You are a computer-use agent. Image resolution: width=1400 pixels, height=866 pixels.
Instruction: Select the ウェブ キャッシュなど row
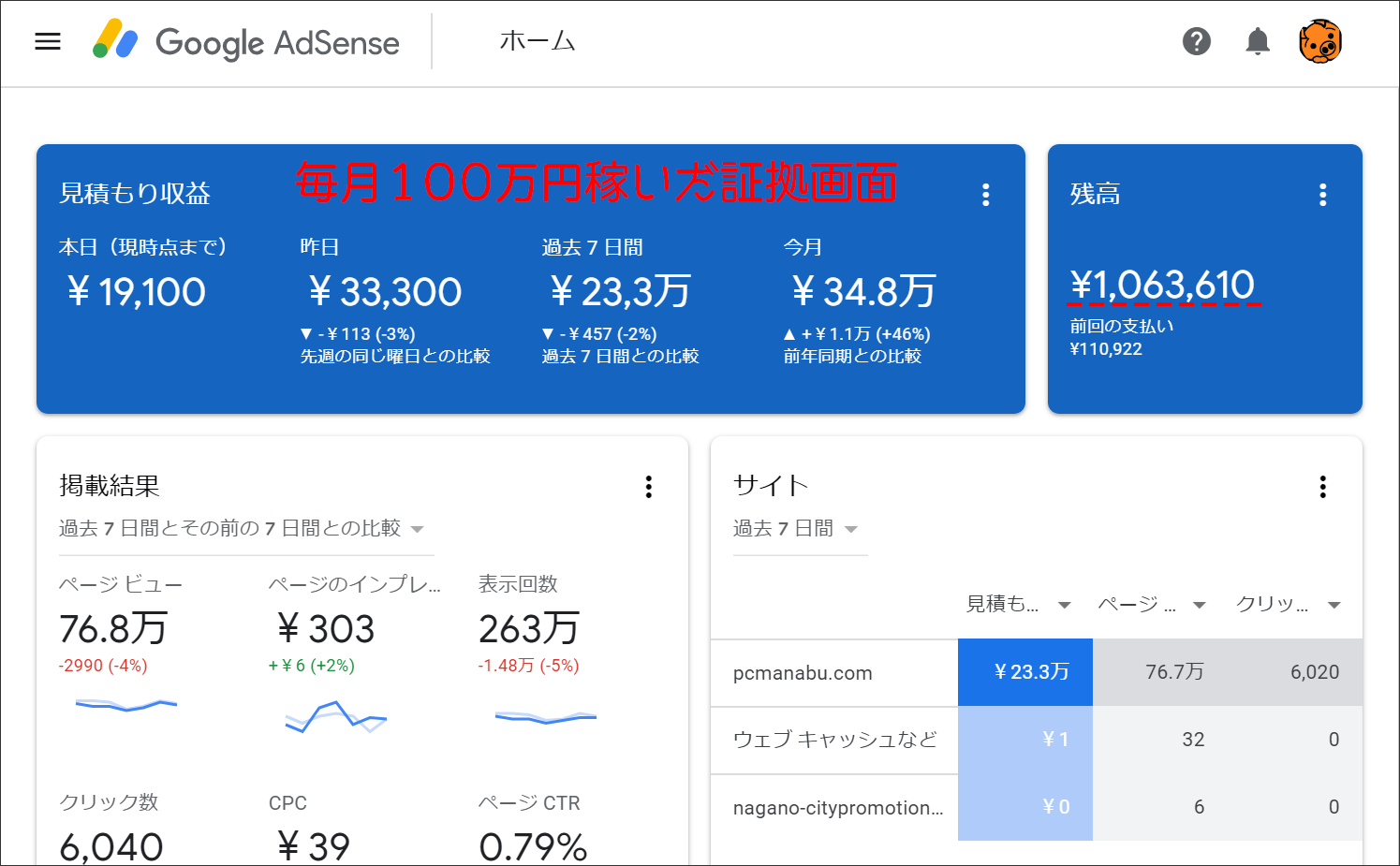[x=1037, y=740]
